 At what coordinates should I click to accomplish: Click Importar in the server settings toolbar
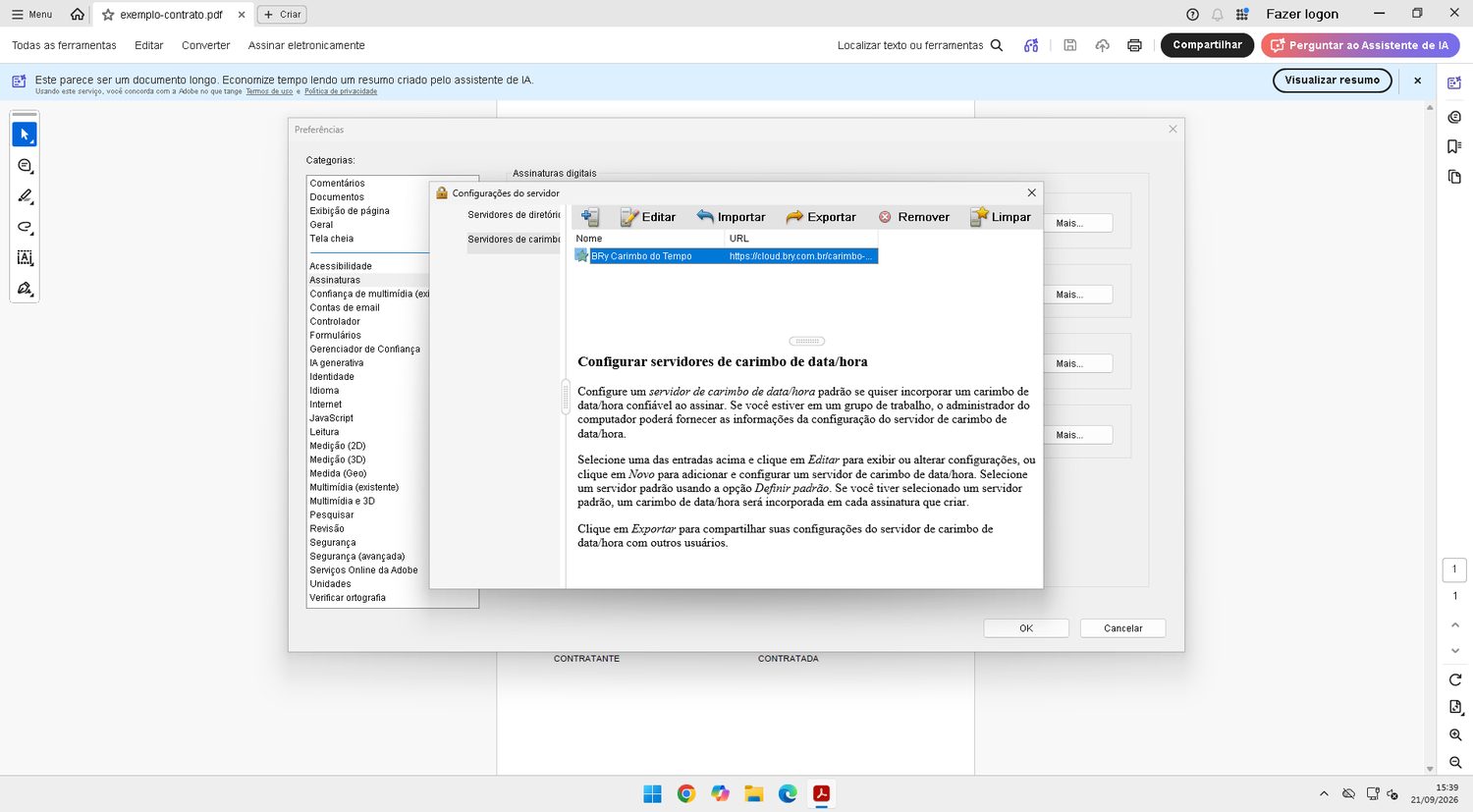(731, 217)
